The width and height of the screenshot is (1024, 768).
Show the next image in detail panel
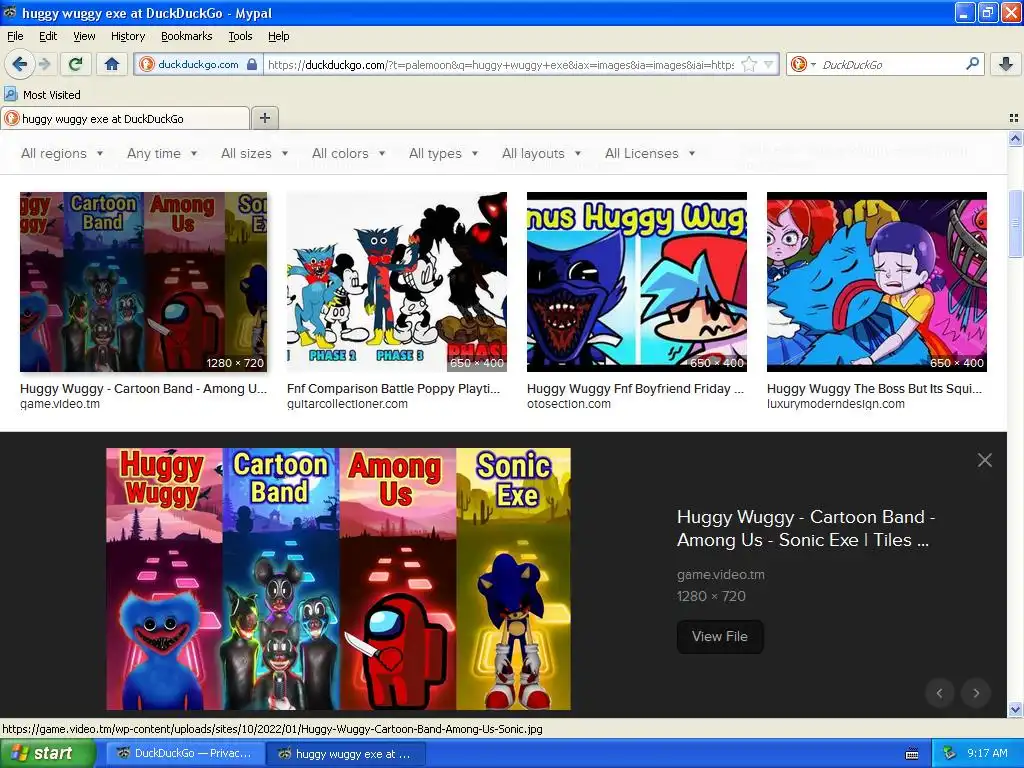pos(976,693)
